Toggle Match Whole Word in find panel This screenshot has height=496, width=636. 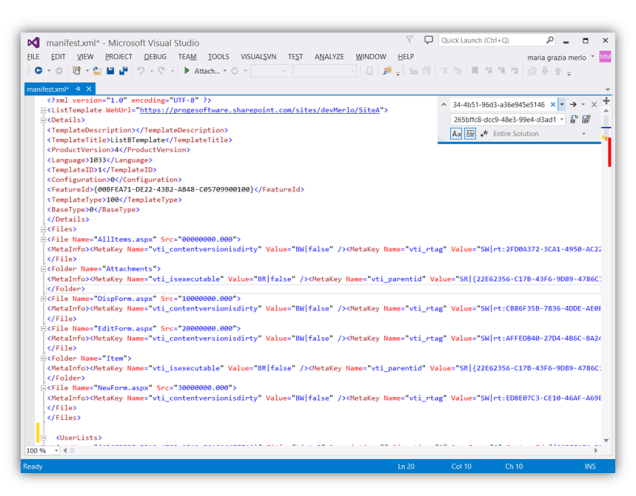point(470,133)
